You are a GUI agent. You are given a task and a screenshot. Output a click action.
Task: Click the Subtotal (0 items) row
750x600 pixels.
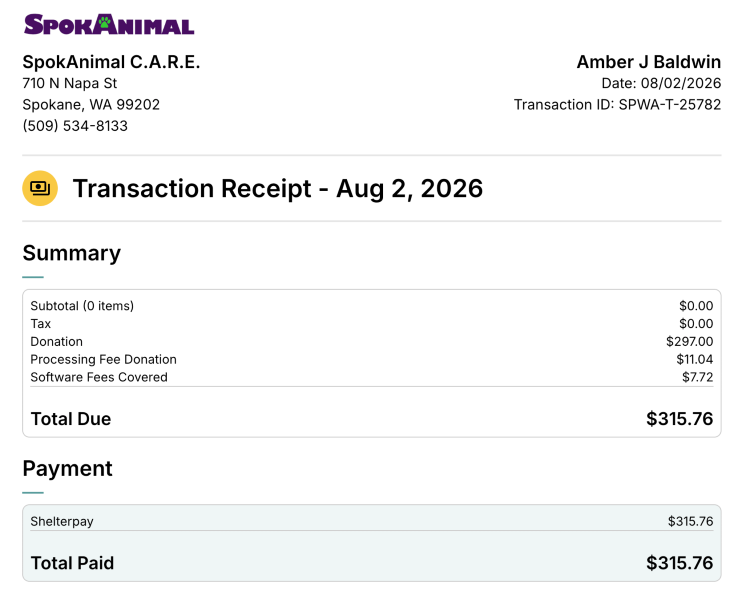pos(372,306)
